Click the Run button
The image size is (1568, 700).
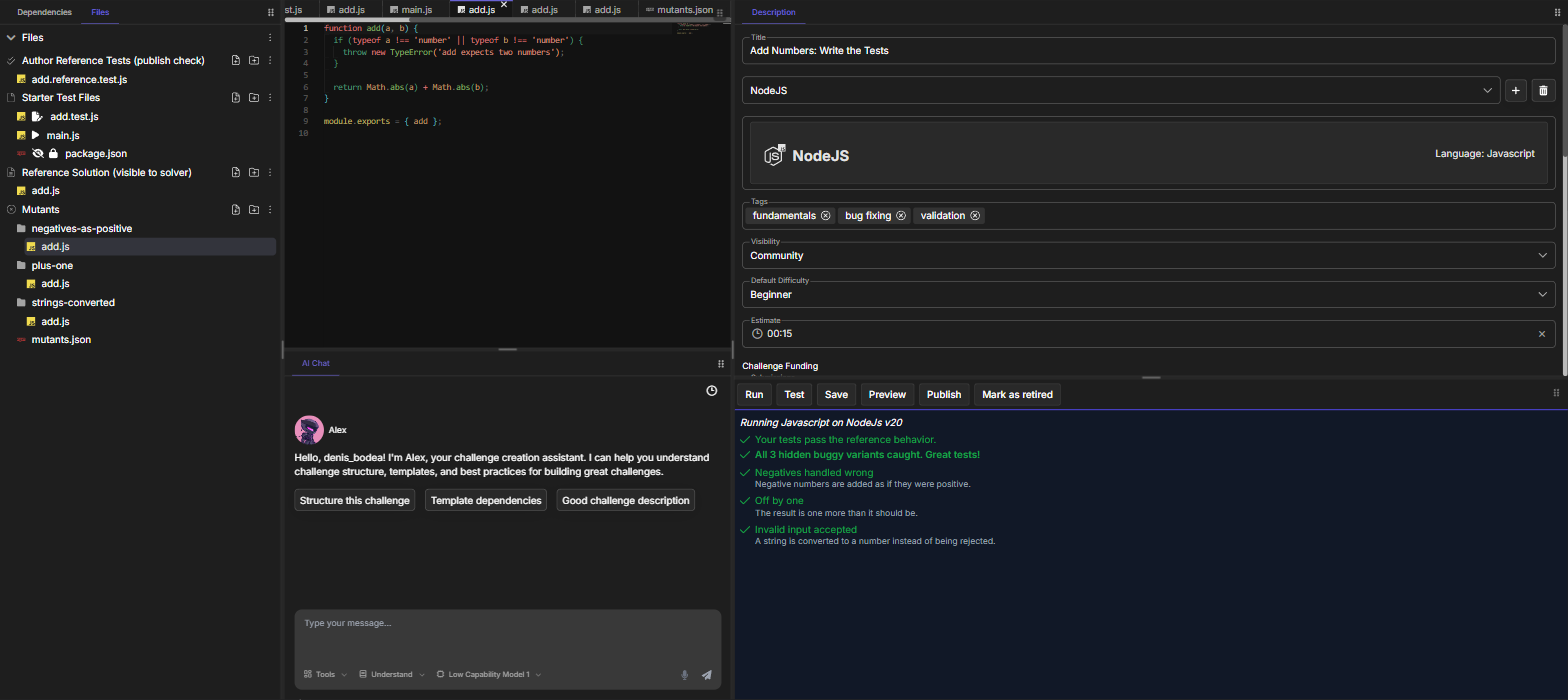click(x=754, y=394)
